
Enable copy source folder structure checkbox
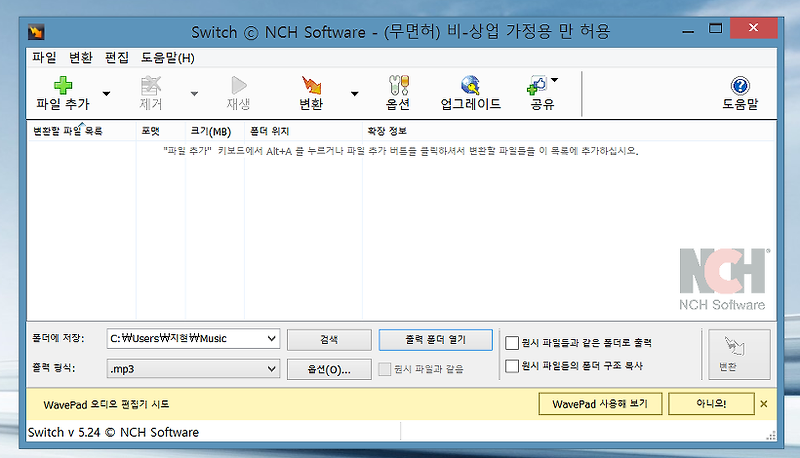click(x=512, y=366)
